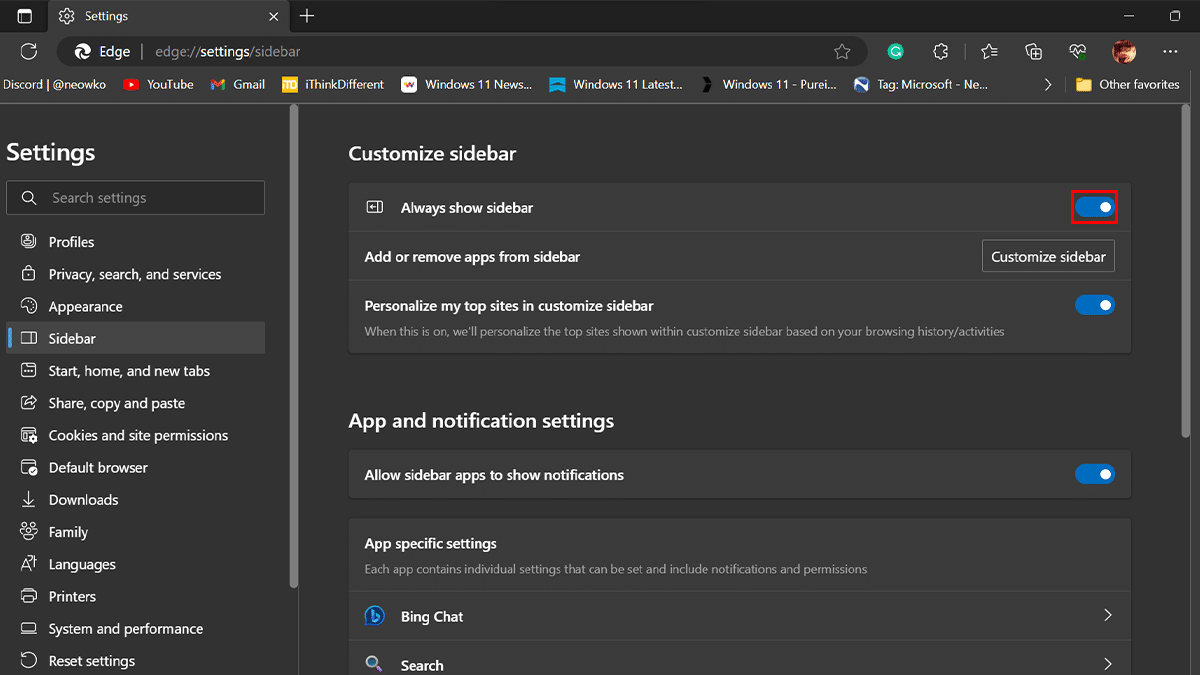
Task: Show more favorites bar overflow chevron
Action: (x=1047, y=85)
